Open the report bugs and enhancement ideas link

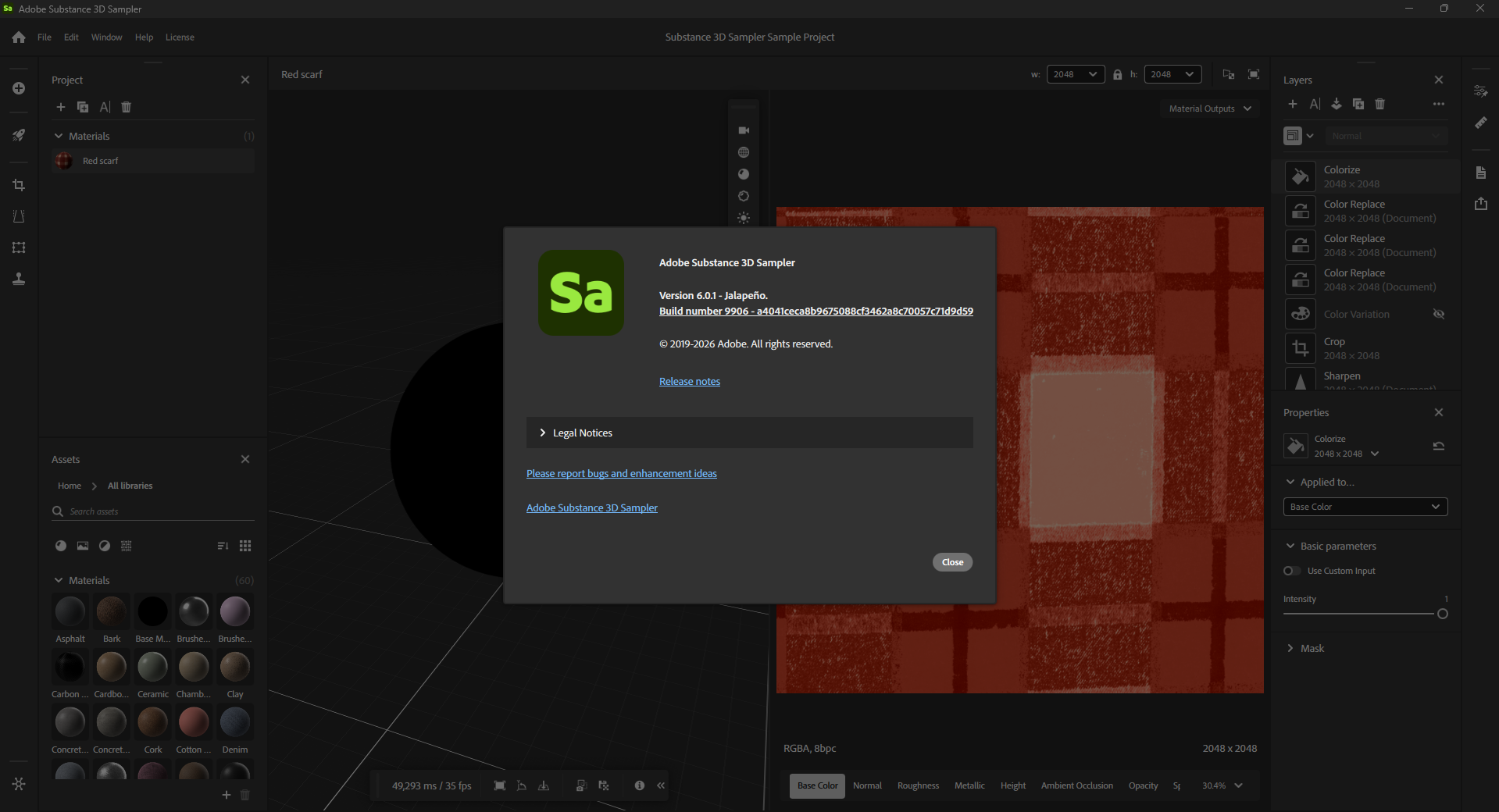(x=622, y=473)
